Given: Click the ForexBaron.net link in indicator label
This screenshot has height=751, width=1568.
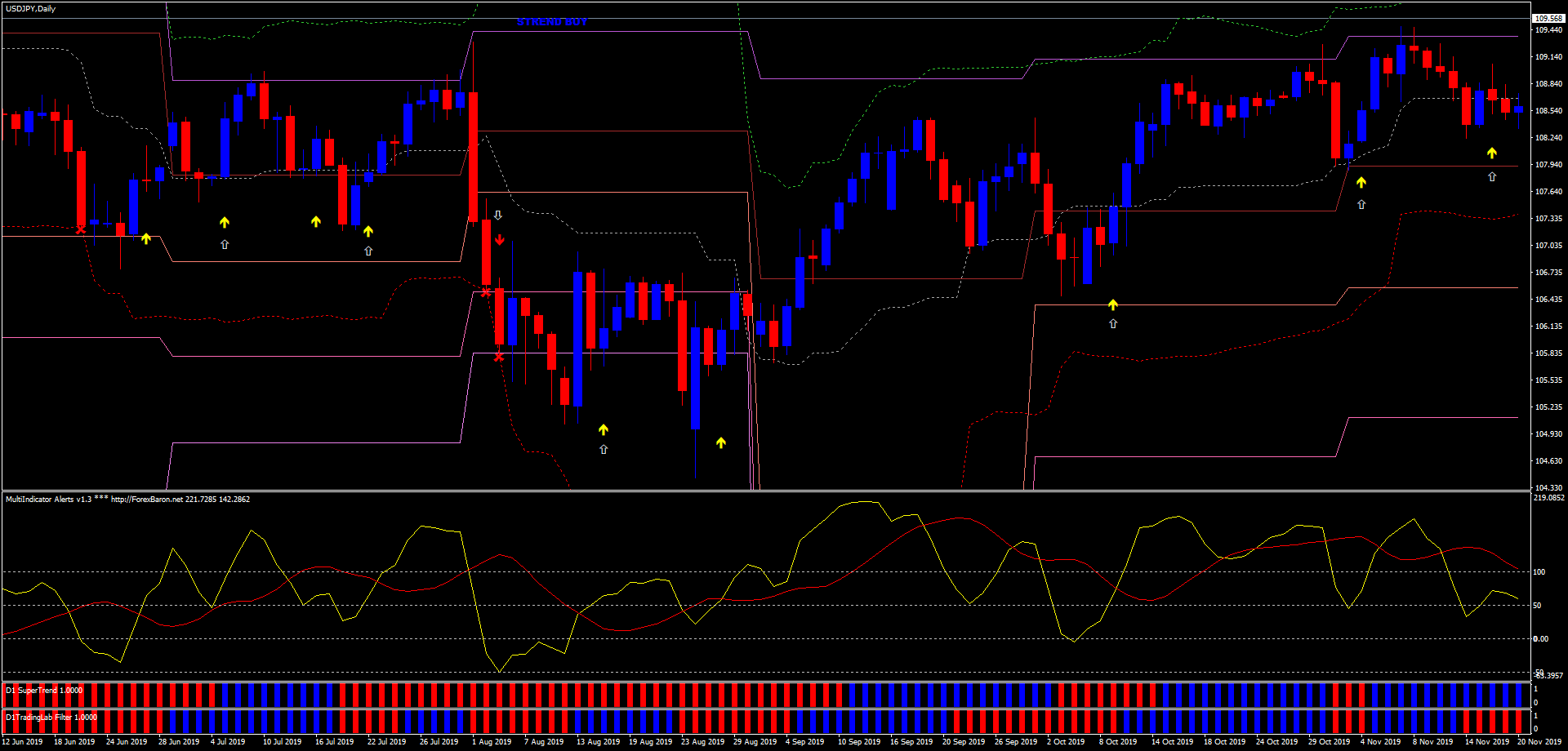Looking at the screenshot, I should click(147, 499).
